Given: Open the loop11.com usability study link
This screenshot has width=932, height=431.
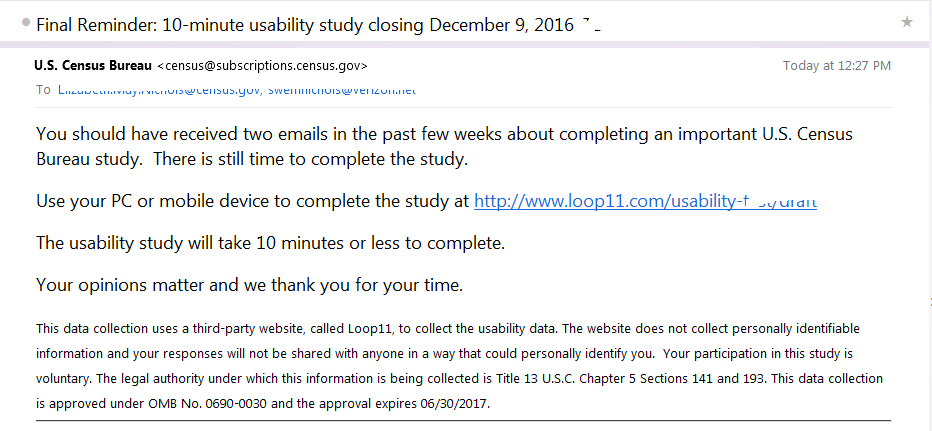Looking at the screenshot, I should [644, 201].
